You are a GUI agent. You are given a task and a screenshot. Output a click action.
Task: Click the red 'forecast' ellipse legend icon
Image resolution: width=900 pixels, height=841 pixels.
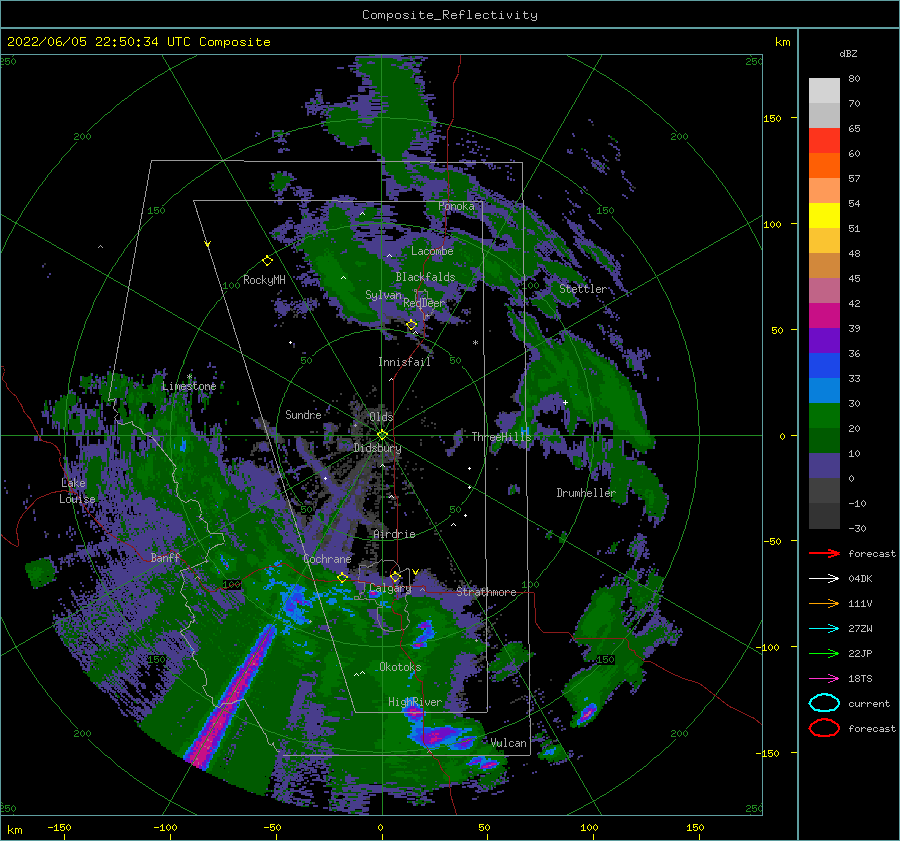pos(824,728)
